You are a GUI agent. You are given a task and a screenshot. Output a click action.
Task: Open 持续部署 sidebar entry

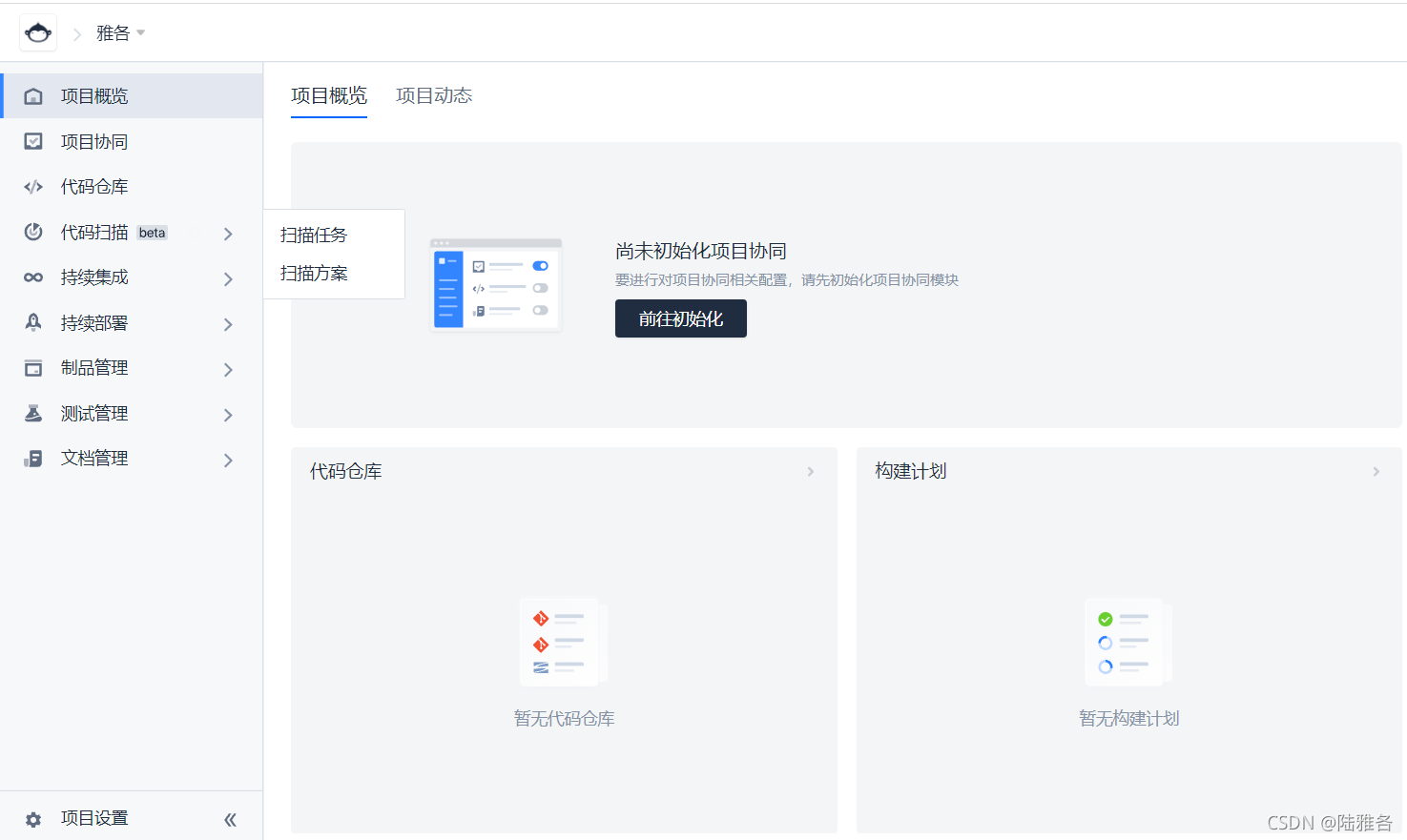pos(132,322)
